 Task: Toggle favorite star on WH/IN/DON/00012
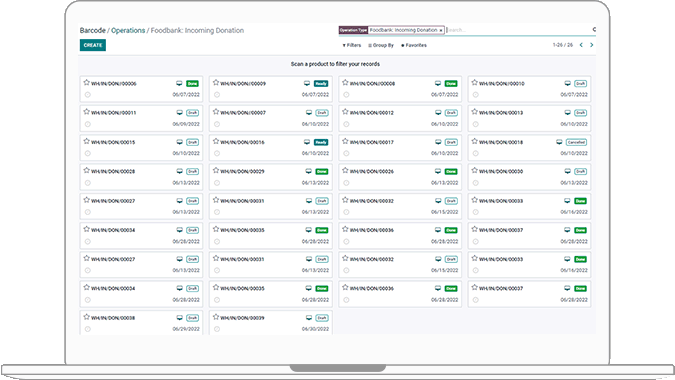[345, 111]
